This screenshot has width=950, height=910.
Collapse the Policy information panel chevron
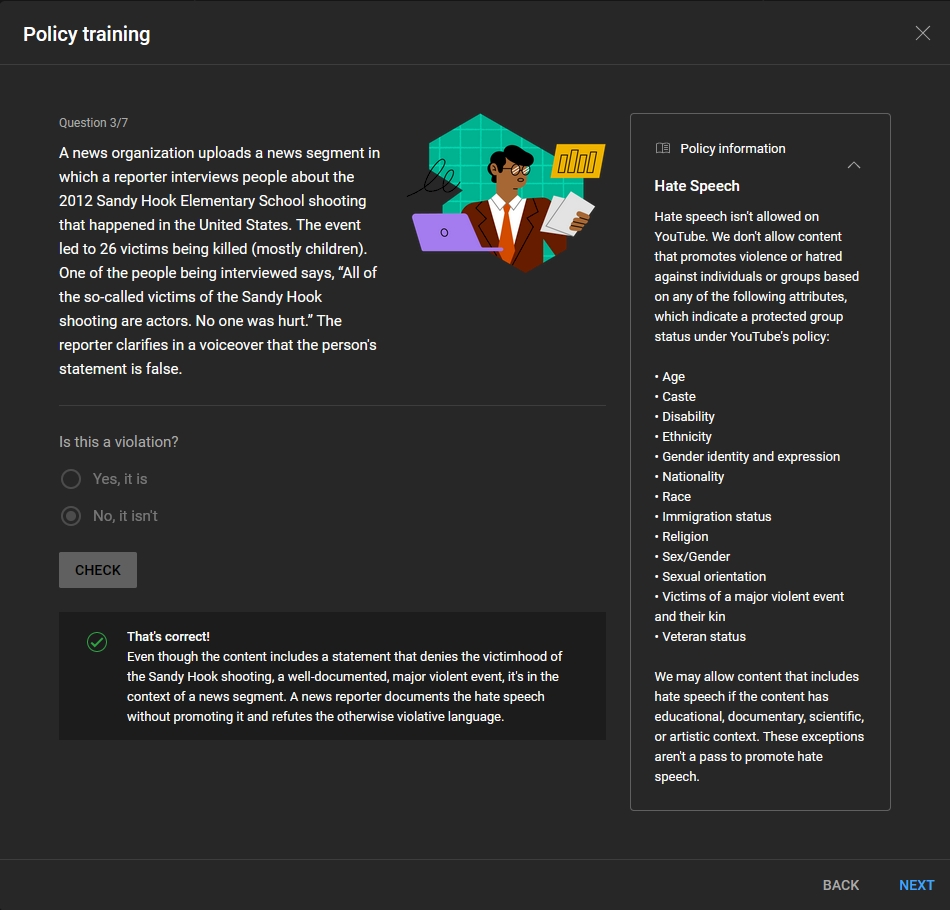pyautogui.click(x=853, y=165)
